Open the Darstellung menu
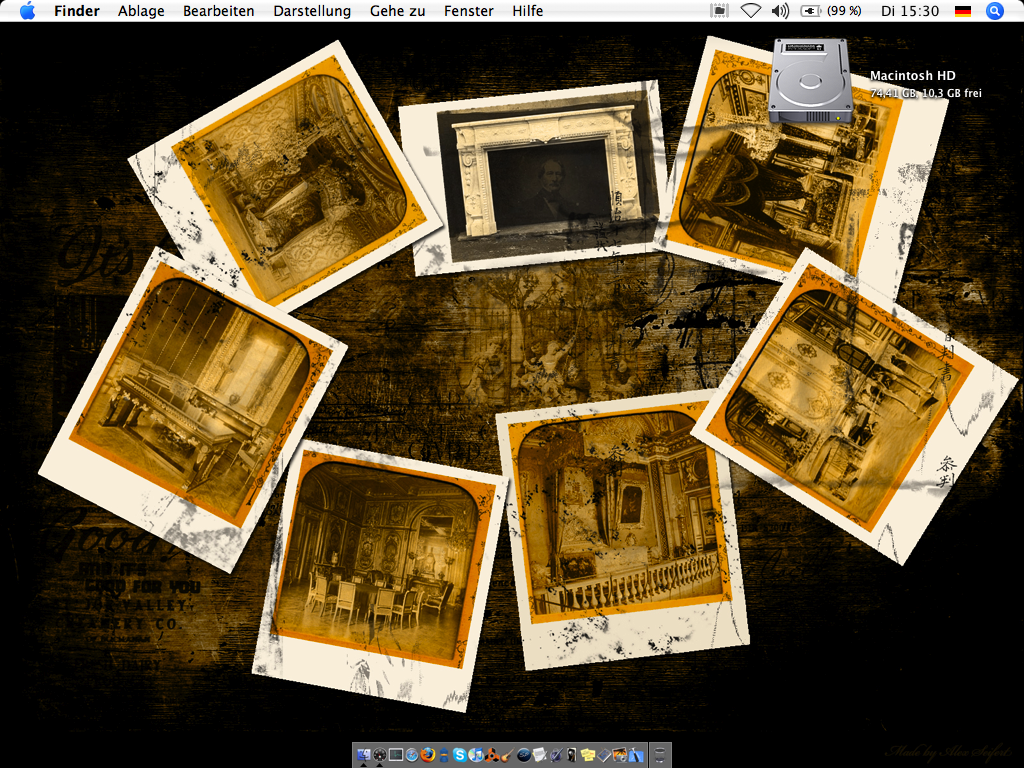The image size is (1024, 768). coord(312,11)
